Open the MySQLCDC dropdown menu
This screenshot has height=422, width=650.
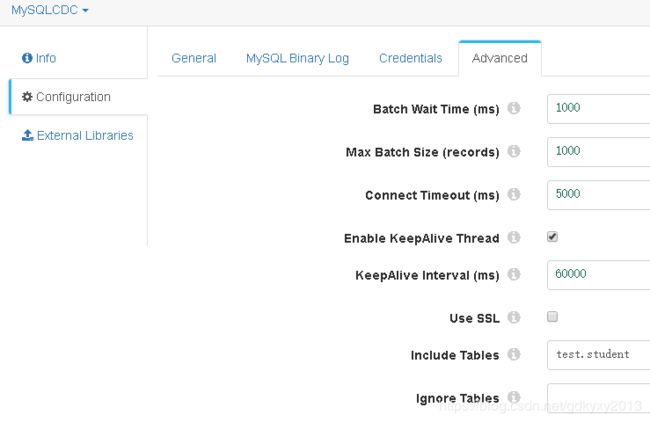pyautogui.click(x=50, y=10)
